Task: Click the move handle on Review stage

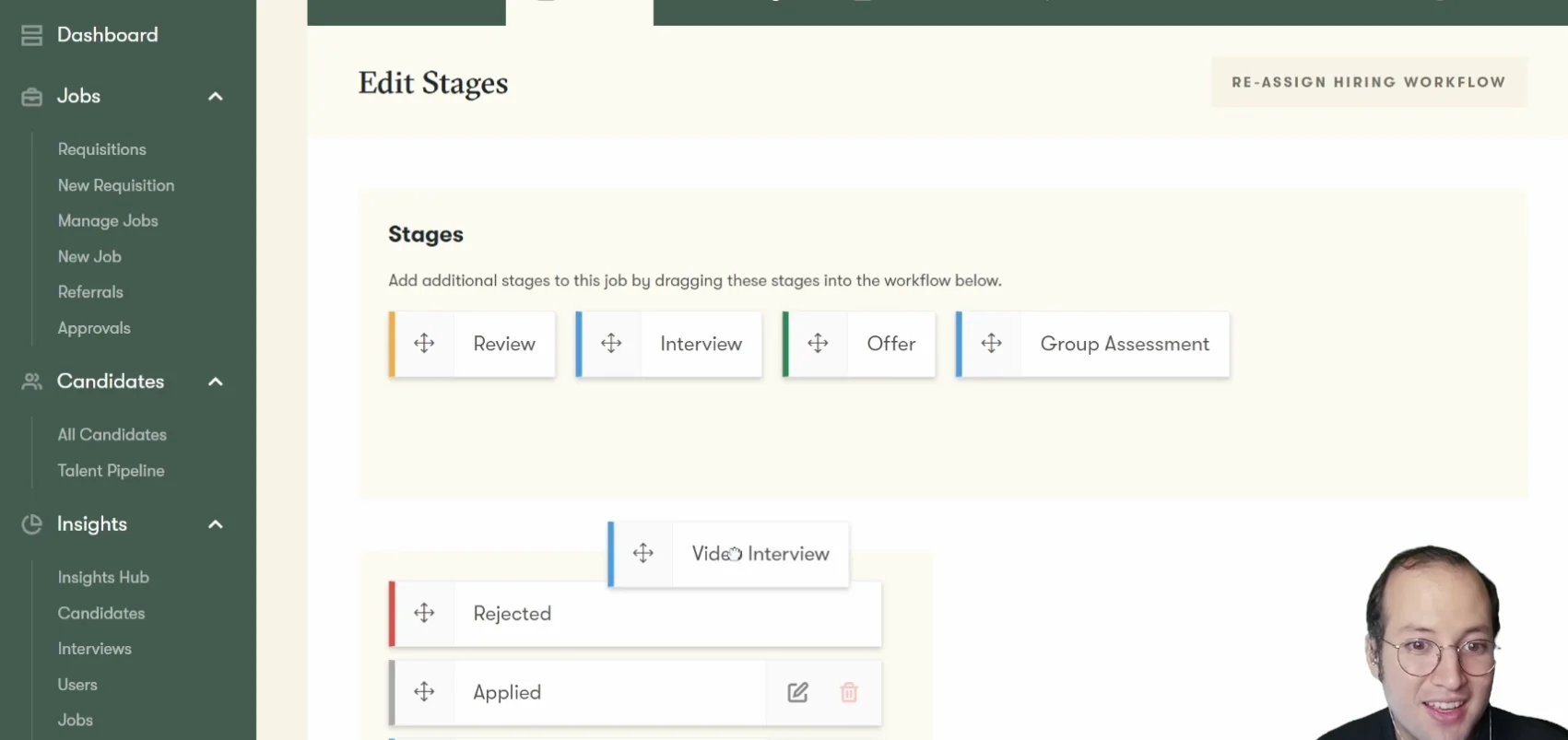Action: (424, 344)
